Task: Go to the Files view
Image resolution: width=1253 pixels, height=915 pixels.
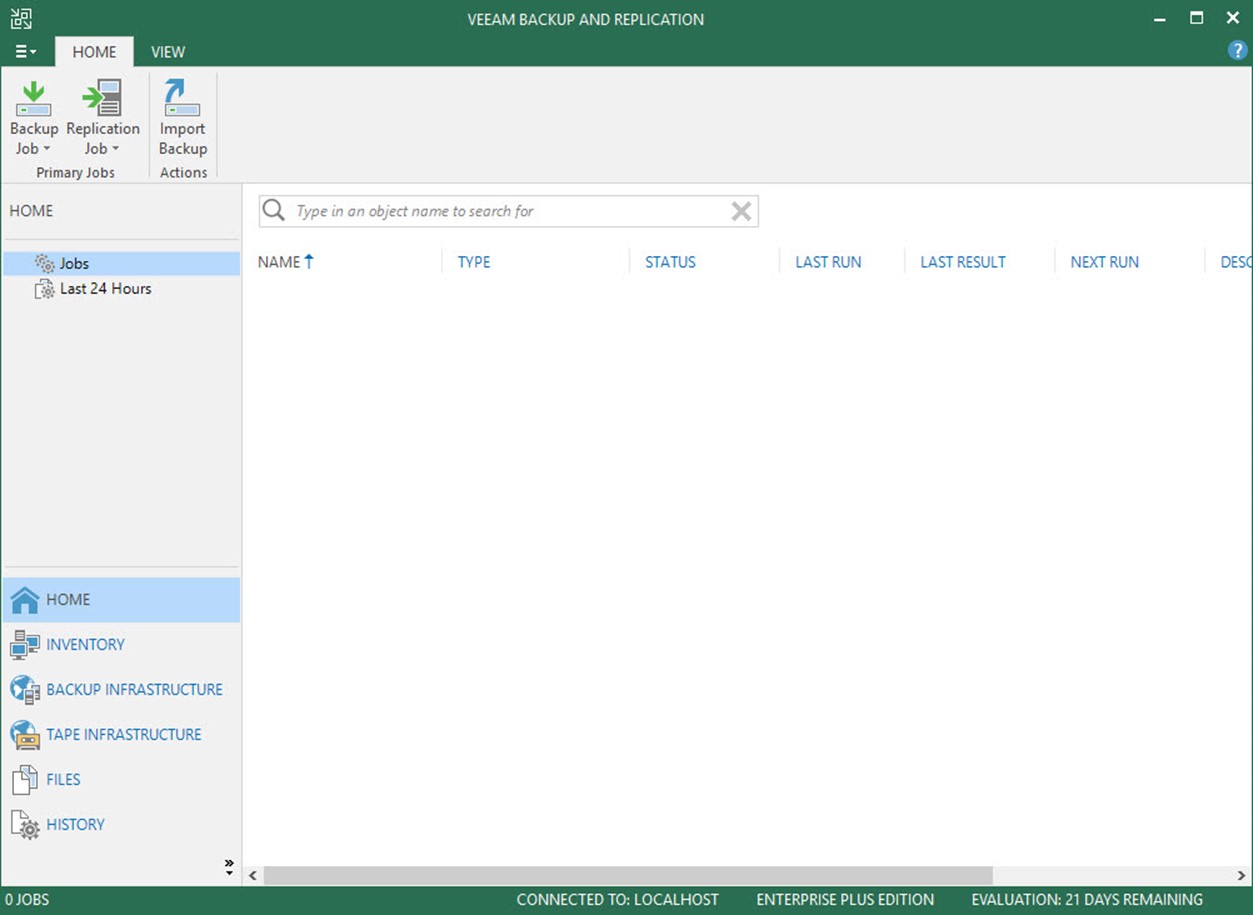Action: coord(62,780)
